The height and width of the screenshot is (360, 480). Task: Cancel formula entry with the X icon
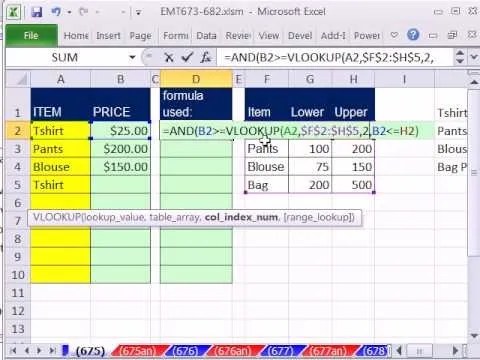(169, 58)
